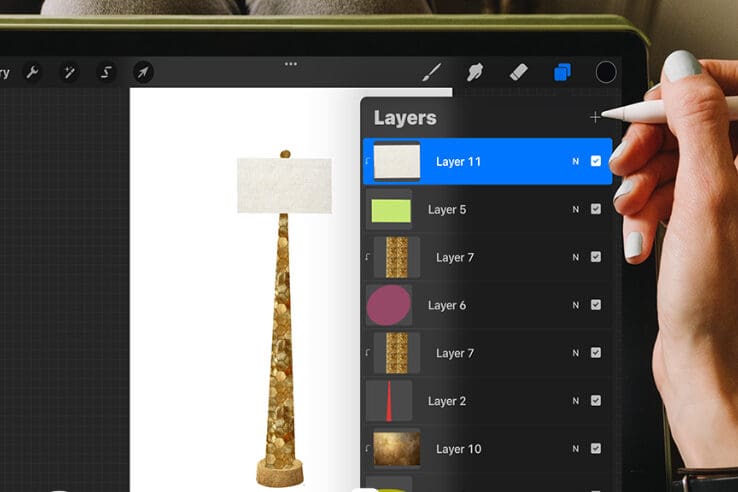The image size is (738, 492).
Task: Add a new layer with the plus icon
Action: (x=595, y=117)
